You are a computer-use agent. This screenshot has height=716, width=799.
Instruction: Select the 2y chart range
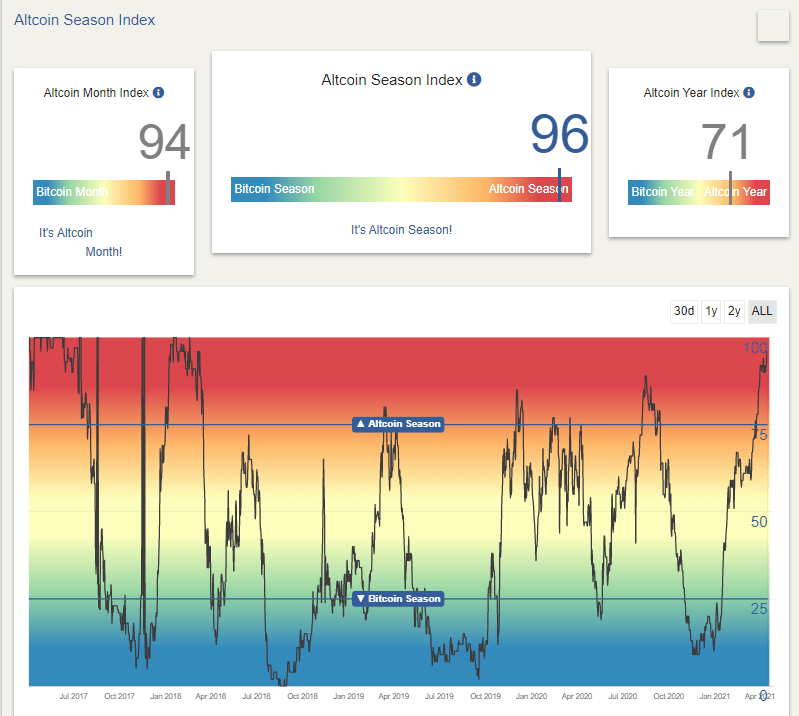tap(734, 311)
